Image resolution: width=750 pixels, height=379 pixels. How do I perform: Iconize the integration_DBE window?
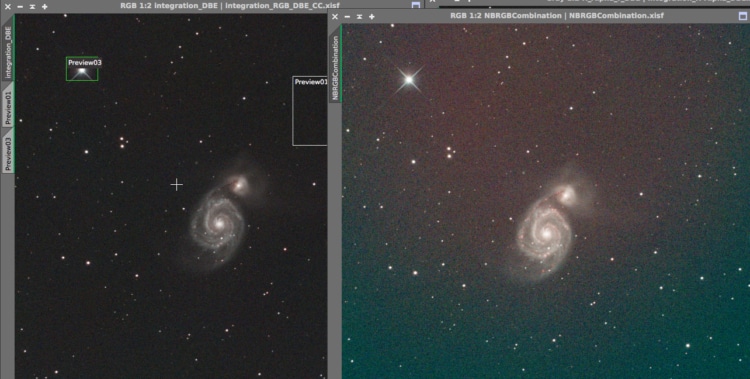(20, 7)
